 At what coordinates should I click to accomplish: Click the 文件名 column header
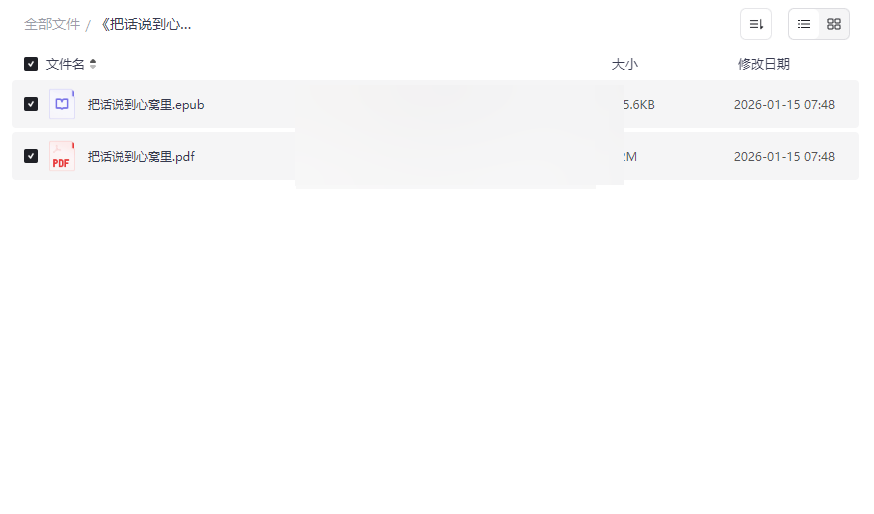[x=65, y=64]
